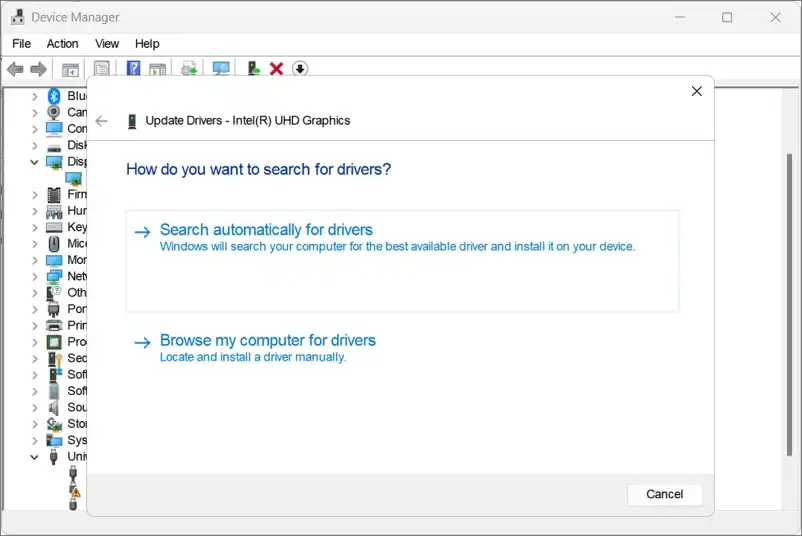802x536 pixels.
Task: Click the red X Uninstall device icon
Action: (x=276, y=69)
